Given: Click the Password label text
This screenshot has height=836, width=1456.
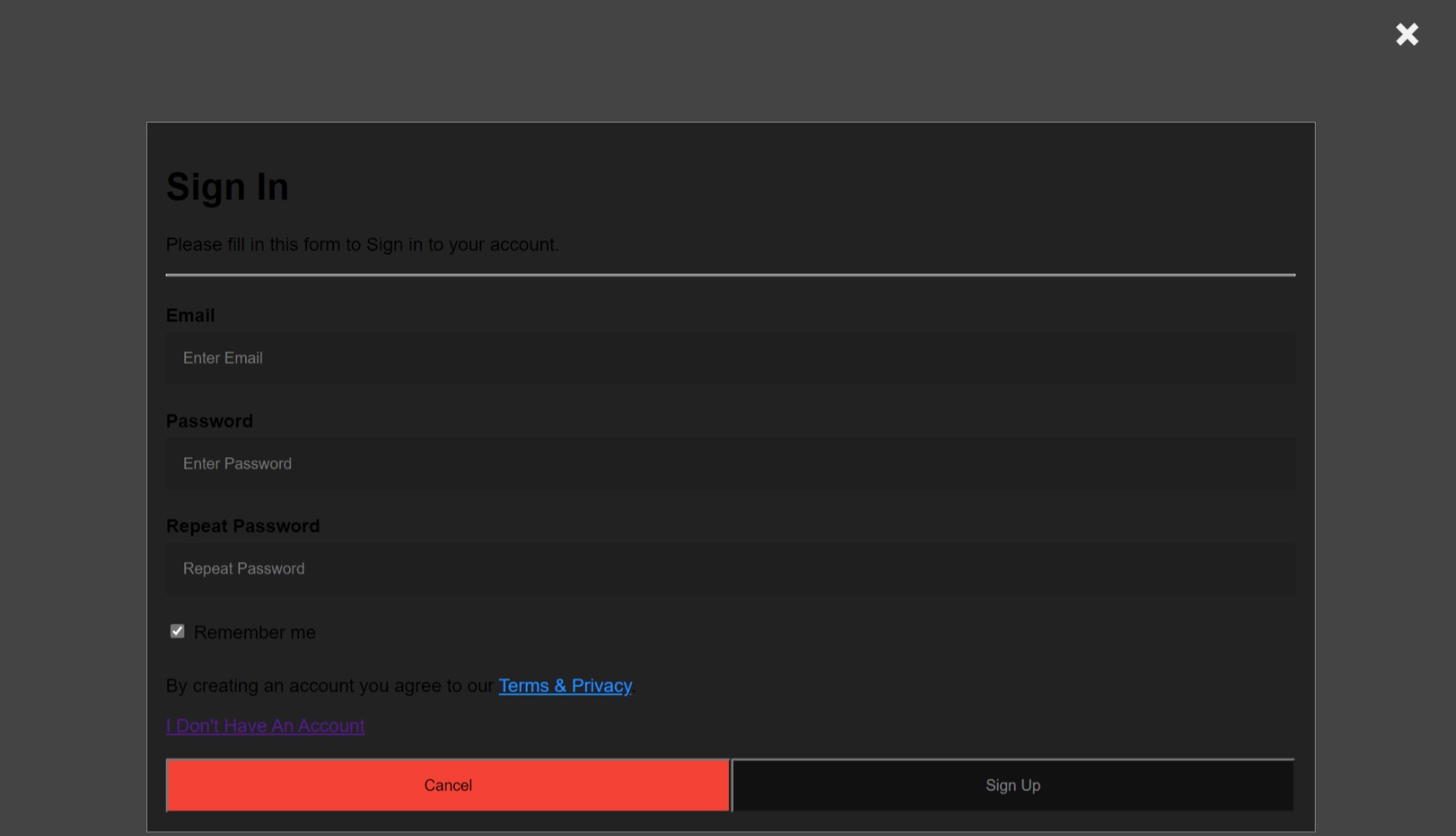Looking at the screenshot, I should click(209, 421).
